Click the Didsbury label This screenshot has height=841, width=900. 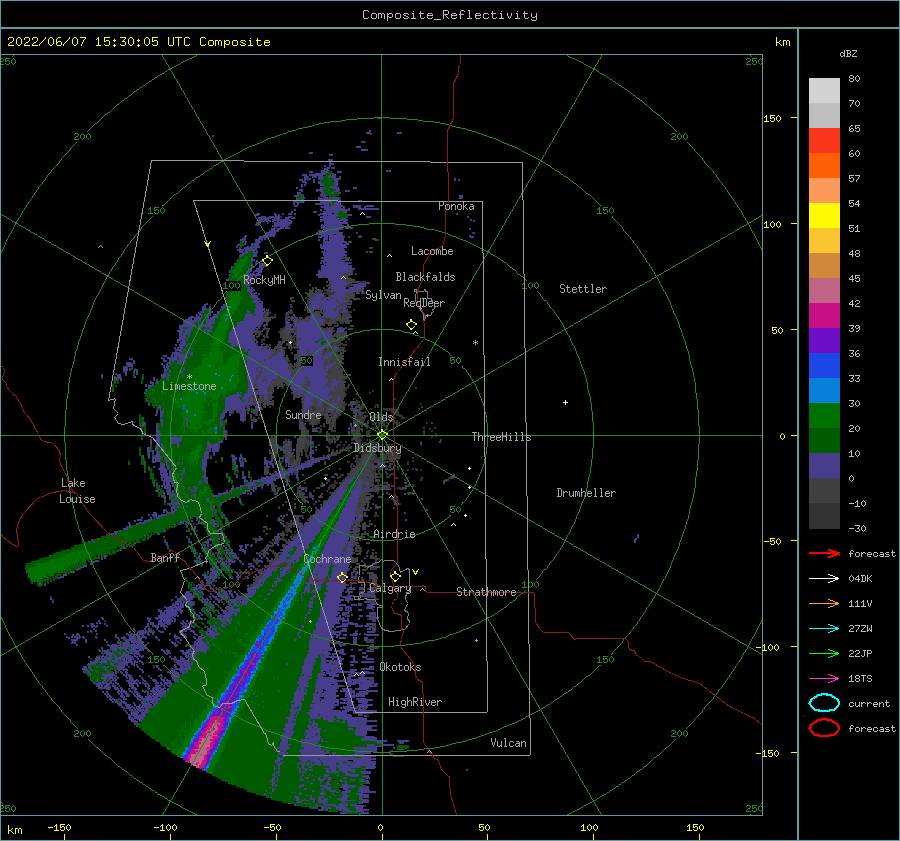point(377,448)
